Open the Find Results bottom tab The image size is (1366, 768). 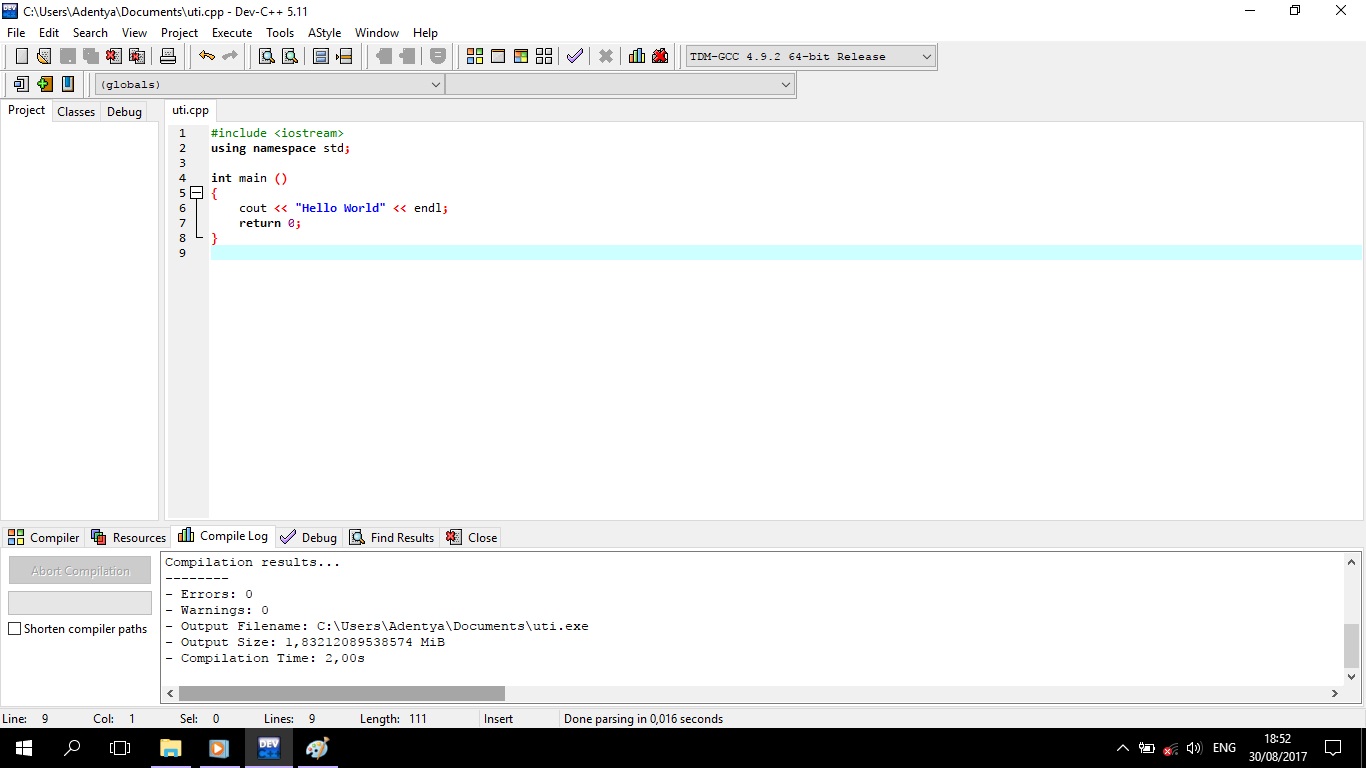(391, 537)
